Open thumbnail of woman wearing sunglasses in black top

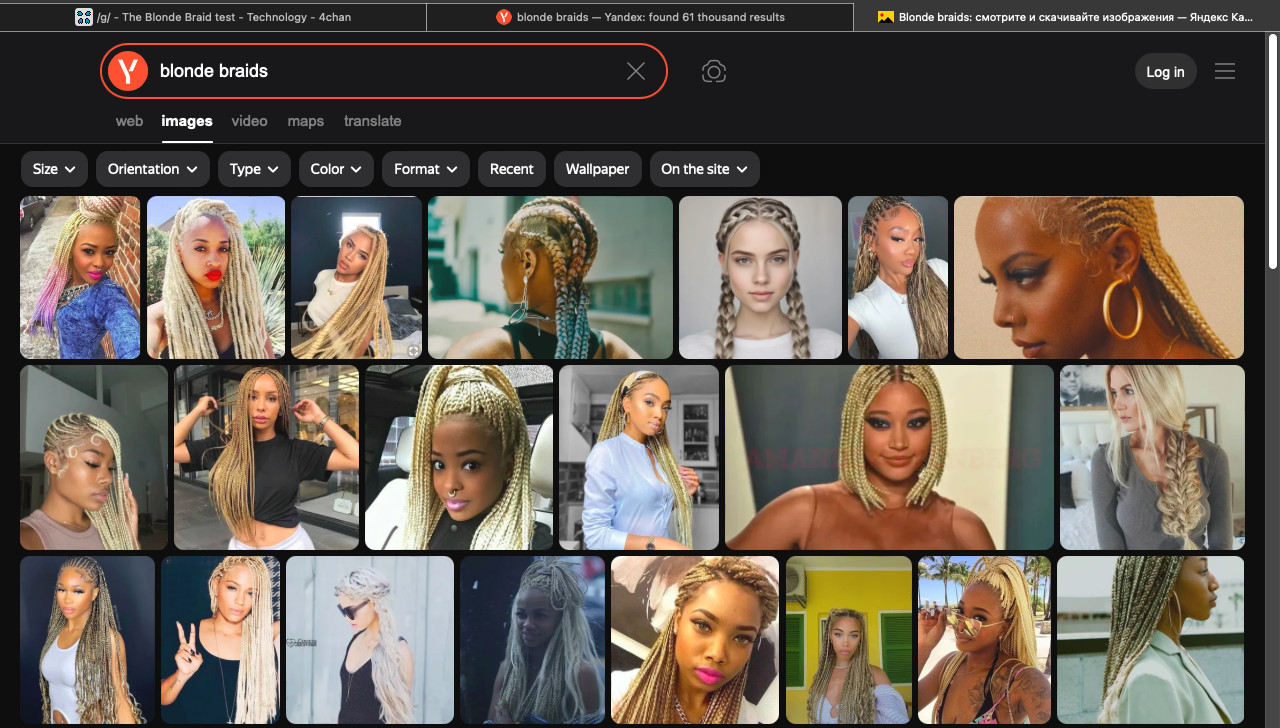click(370, 640)
